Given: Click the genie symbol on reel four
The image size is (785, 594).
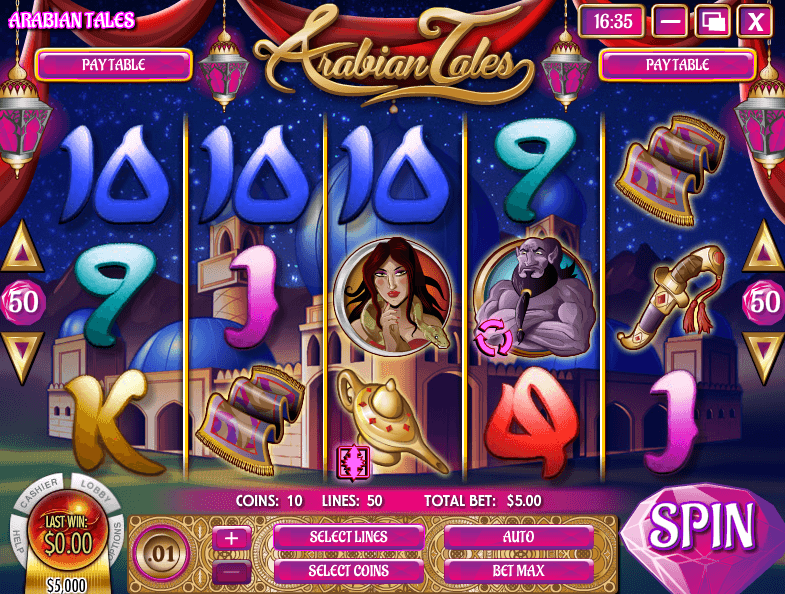Looking at the screenshot, I should [x=535, y=299].
